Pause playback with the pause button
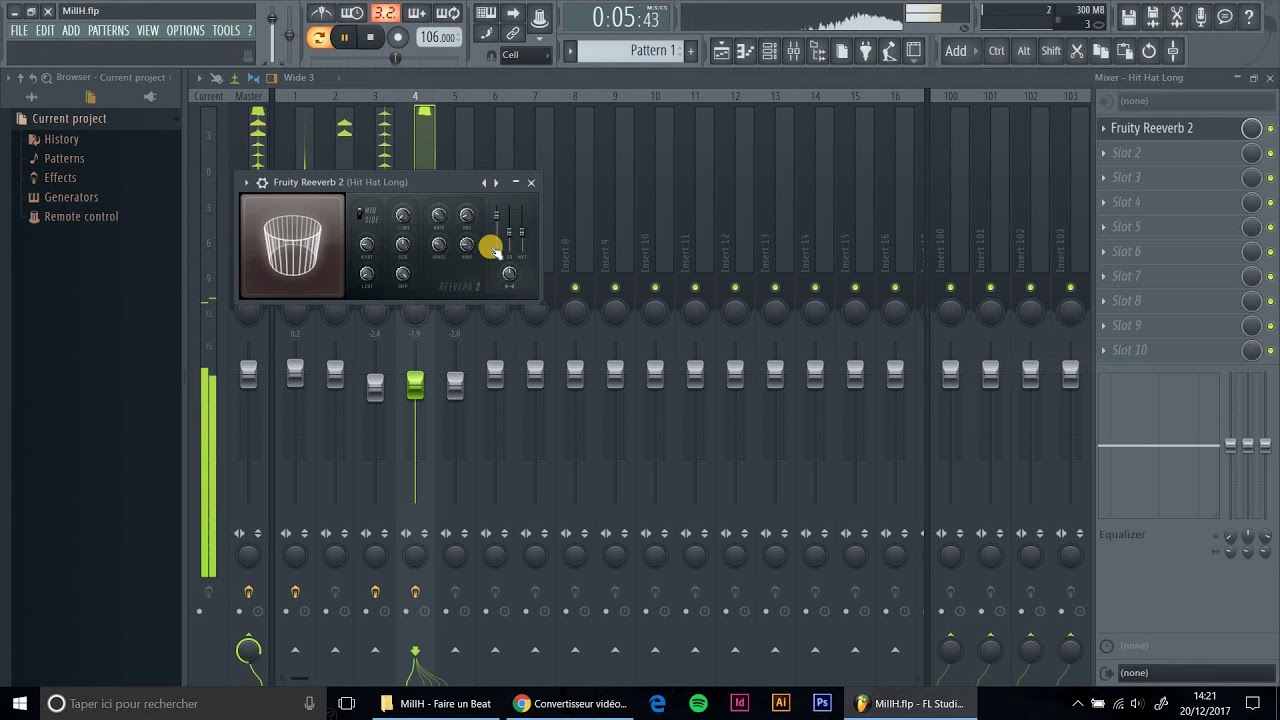 [x=344, y=38]
